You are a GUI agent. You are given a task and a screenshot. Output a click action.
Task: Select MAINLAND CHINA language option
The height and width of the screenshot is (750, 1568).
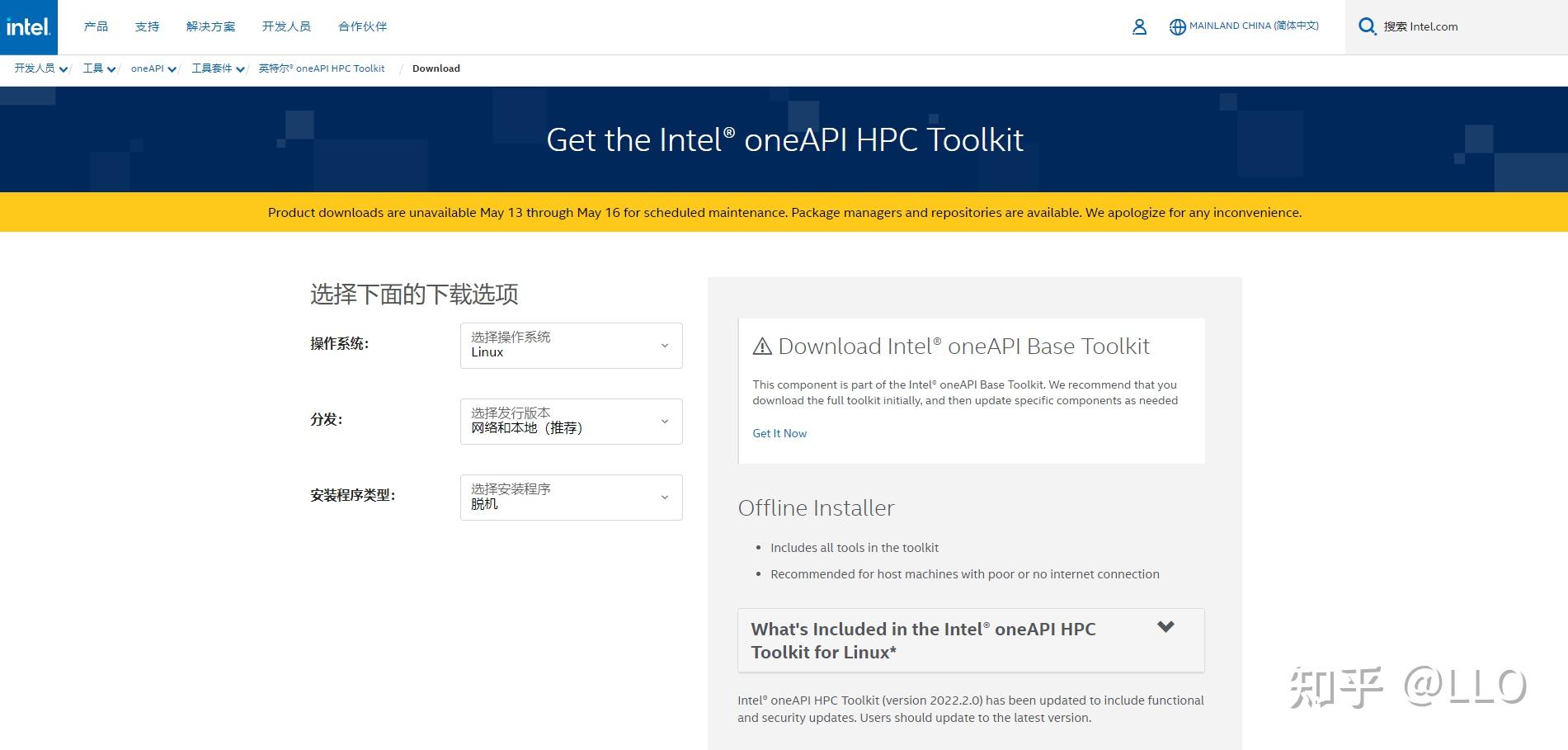coord(1254,26)
